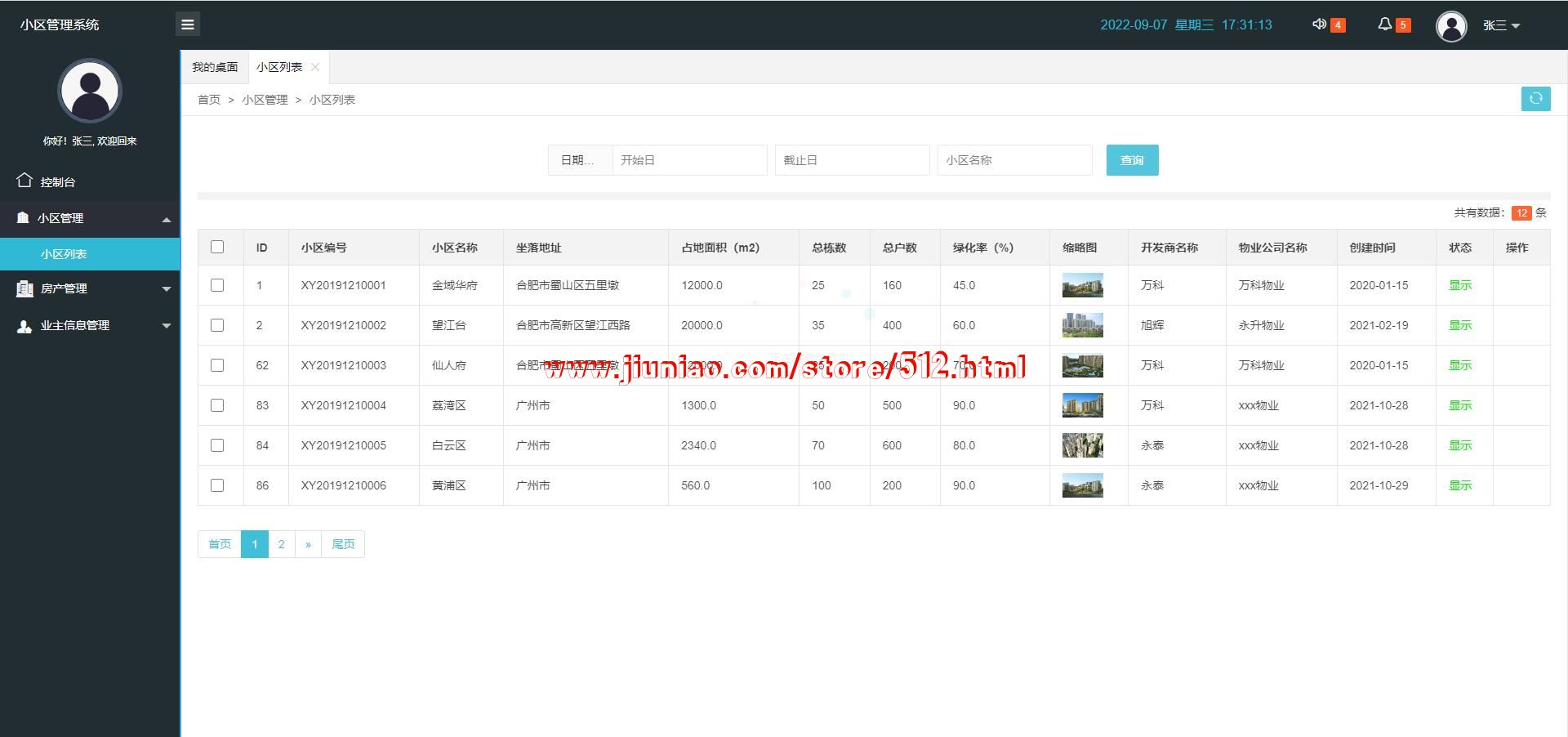This screenshot has height=737, width=1568.
Task: Click the 控制台 home icon
Action: coord(24,181)
